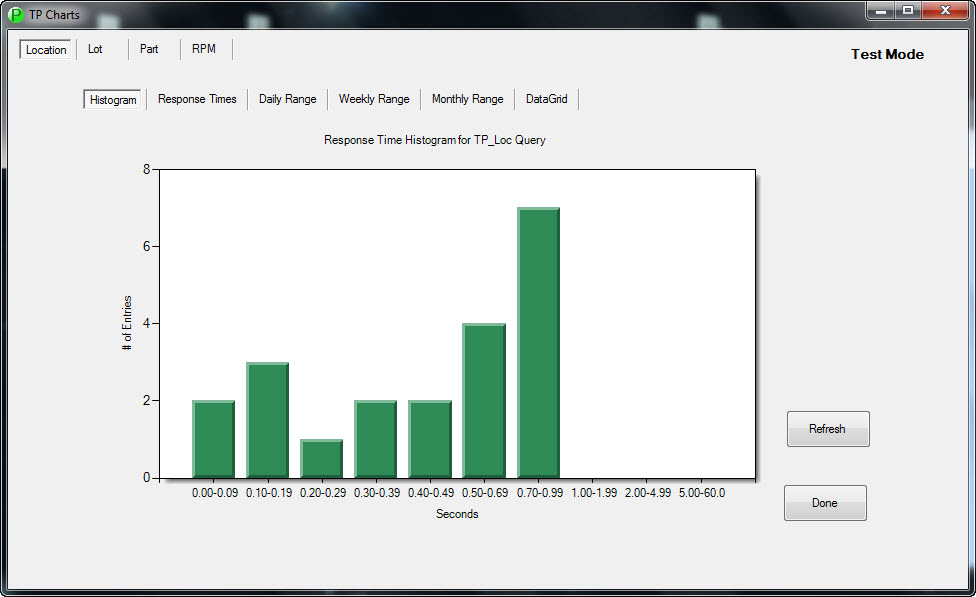This screenshot has width=976, height=597.
Task: Open the Part tab
Action: pyautogui.click(x=149, y=49)
